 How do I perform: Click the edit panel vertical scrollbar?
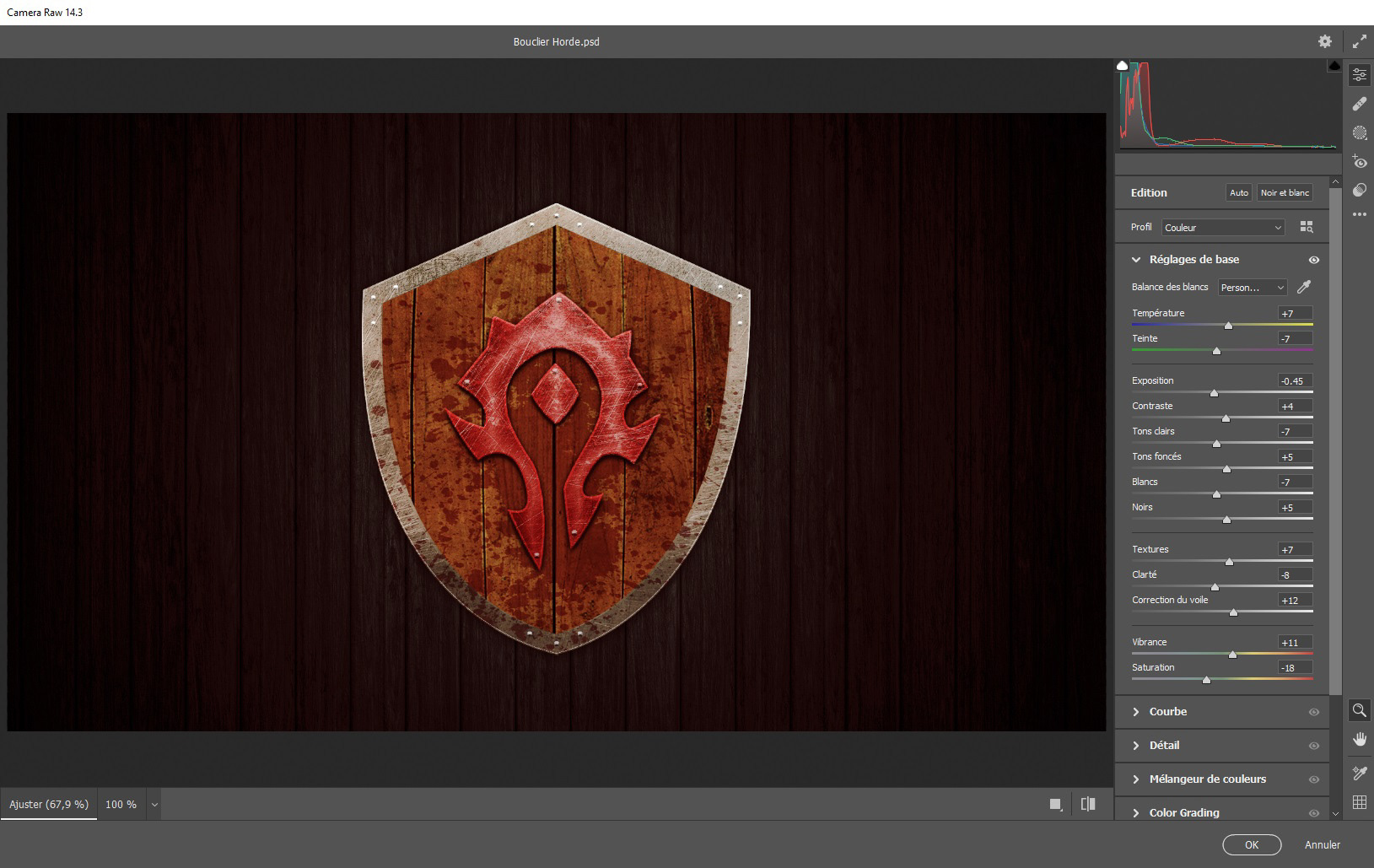click(x=1334, y=441)
